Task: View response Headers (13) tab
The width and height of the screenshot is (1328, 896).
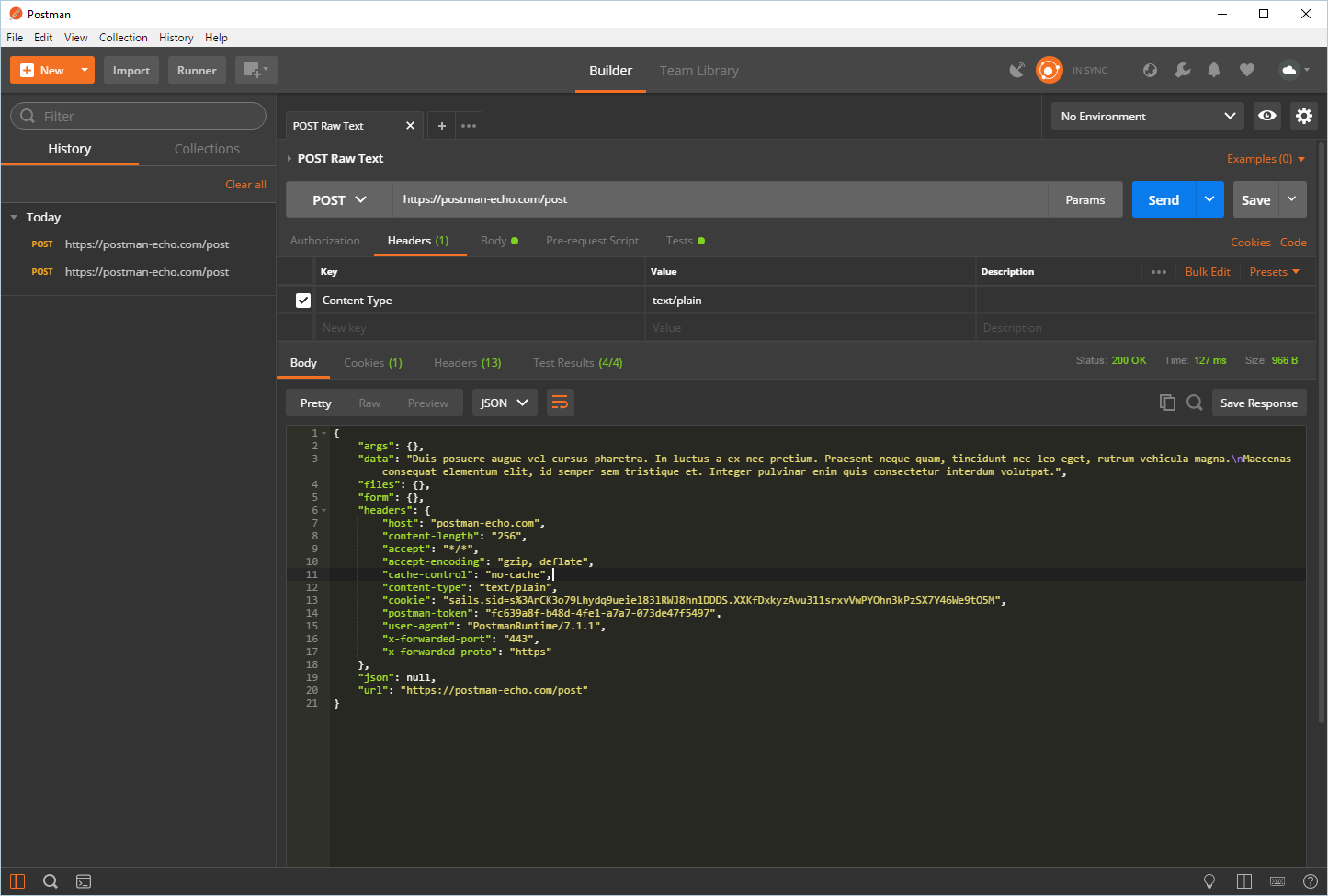Action: [468, 363]
